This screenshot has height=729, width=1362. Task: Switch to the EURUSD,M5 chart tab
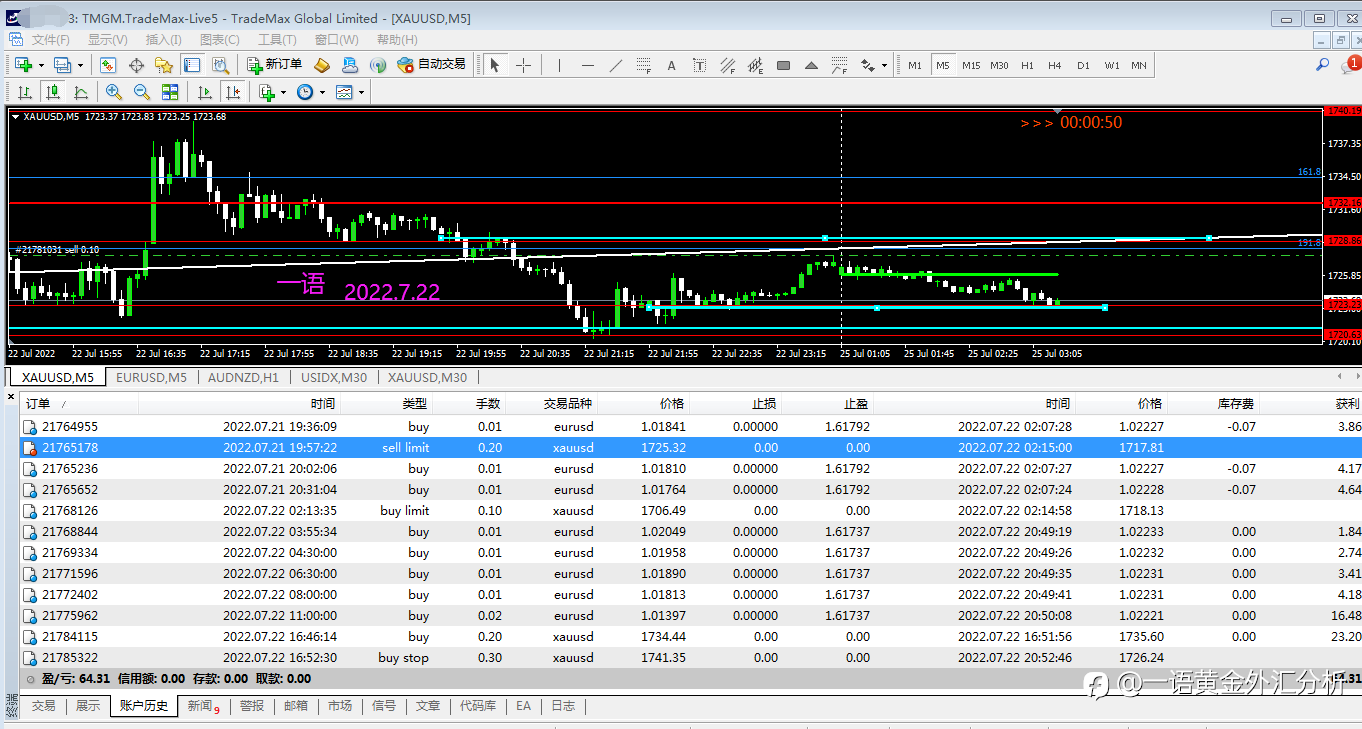click(150, 377)
